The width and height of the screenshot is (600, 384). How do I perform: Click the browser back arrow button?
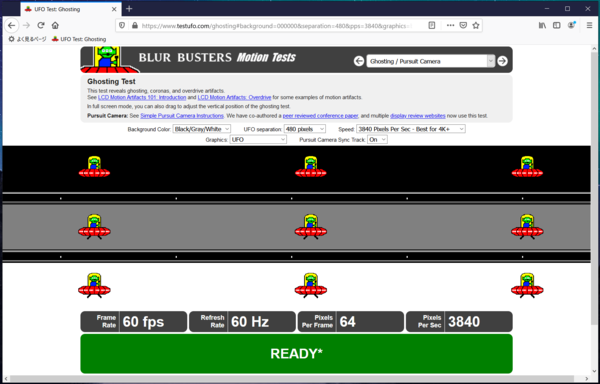point(11,26)
